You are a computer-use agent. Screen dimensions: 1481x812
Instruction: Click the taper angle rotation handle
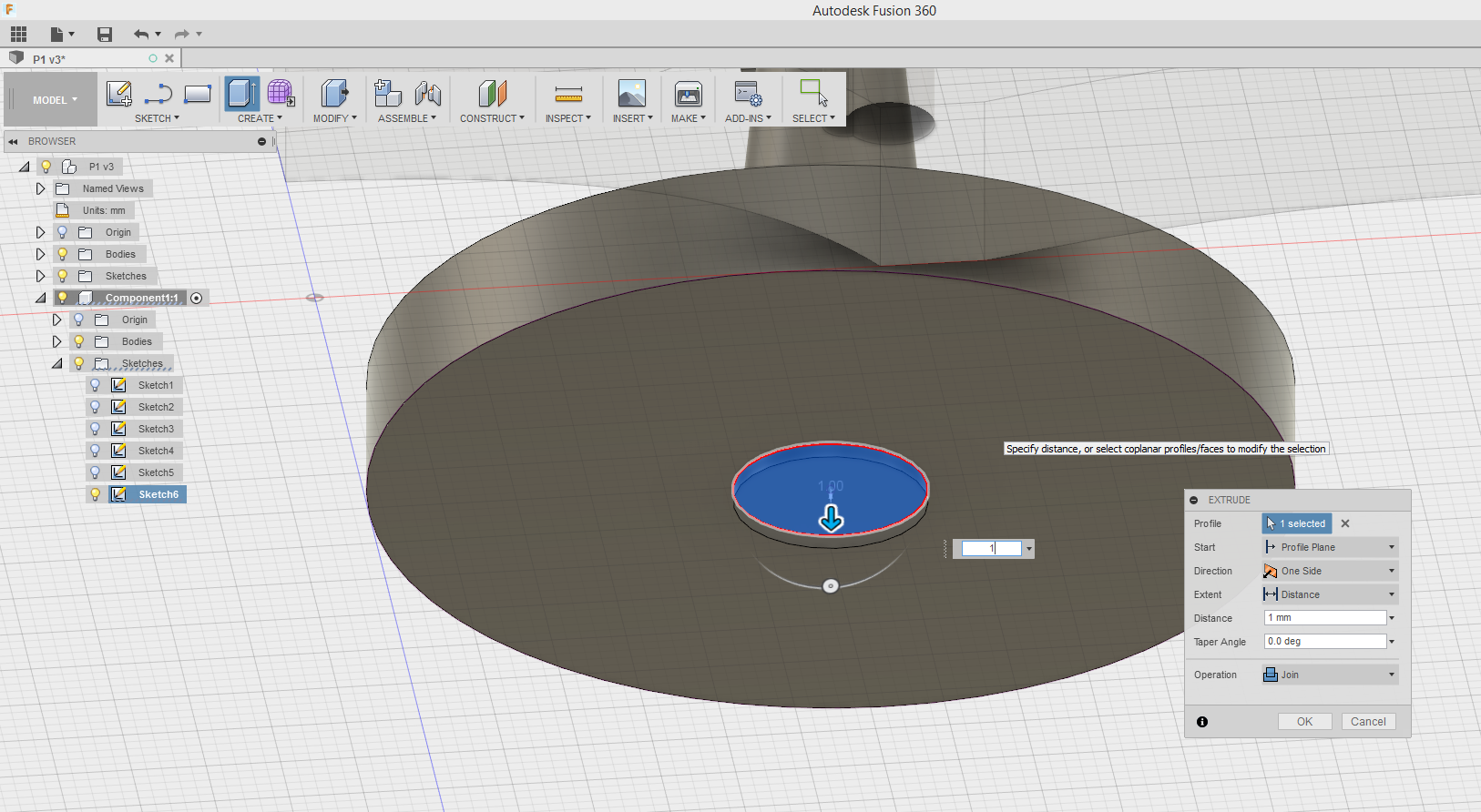[830, 585]
